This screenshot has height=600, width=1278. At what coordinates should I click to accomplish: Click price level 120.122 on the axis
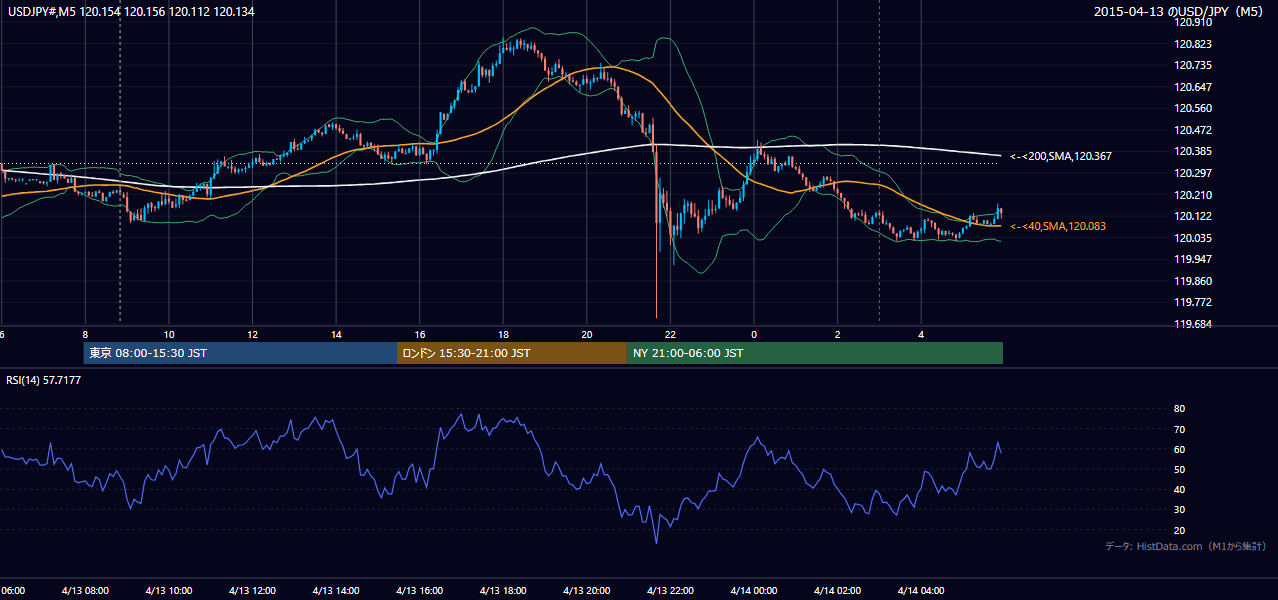(1192, 216)
